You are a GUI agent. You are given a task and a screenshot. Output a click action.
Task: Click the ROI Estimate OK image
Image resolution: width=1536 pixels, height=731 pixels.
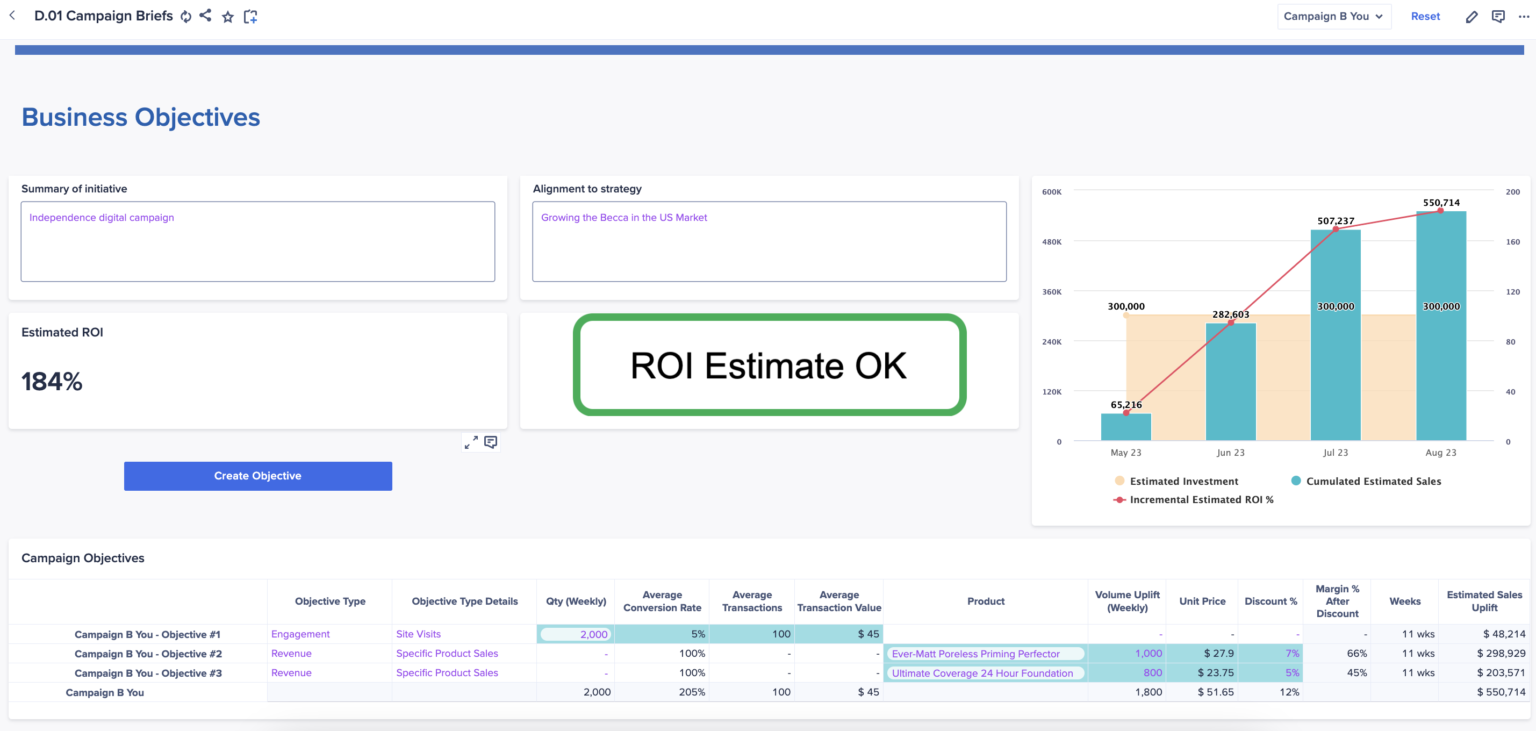click(x=769, y=365)
